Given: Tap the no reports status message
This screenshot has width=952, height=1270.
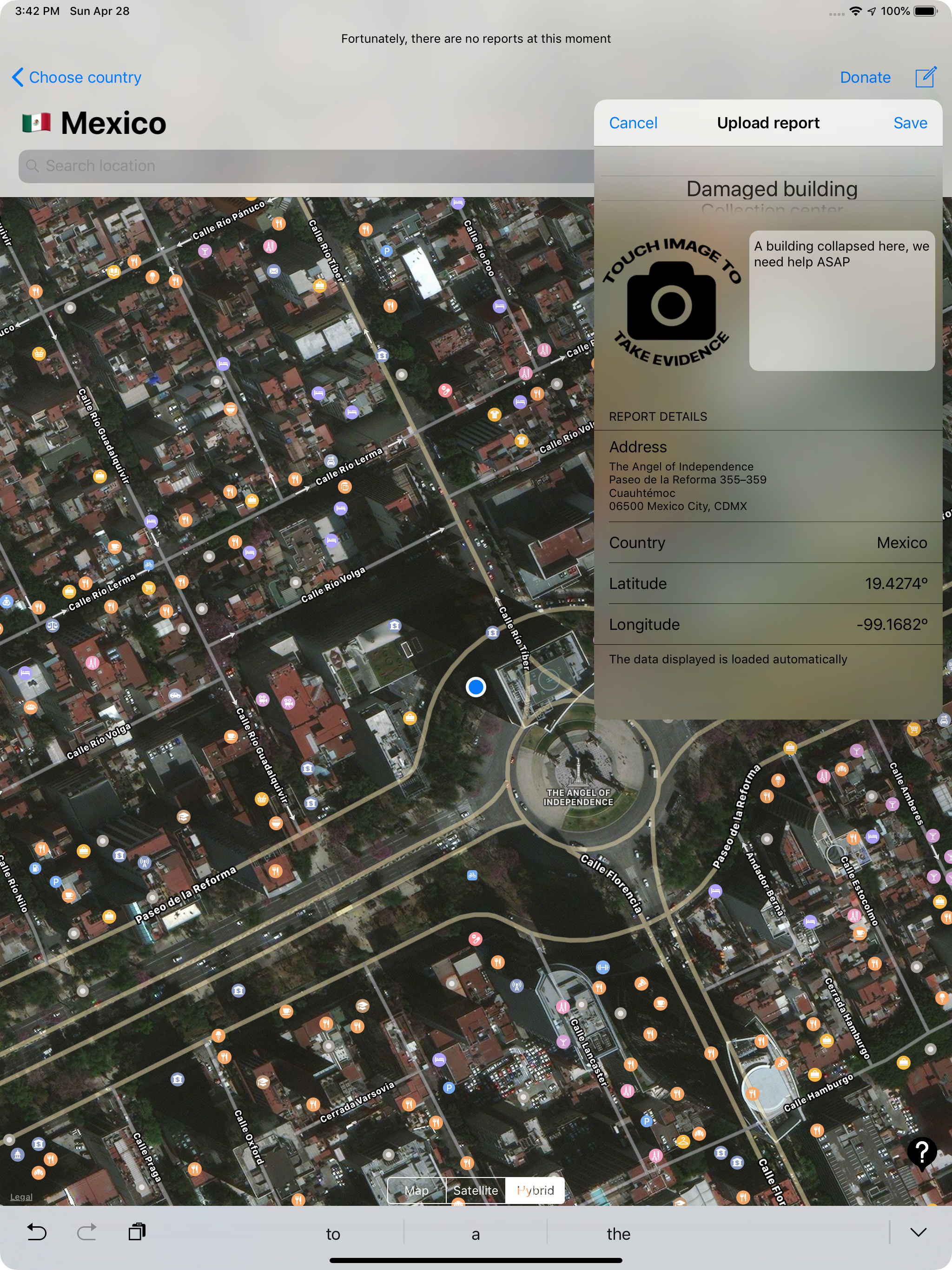Looking at the screenshot, I should (476, 39).
